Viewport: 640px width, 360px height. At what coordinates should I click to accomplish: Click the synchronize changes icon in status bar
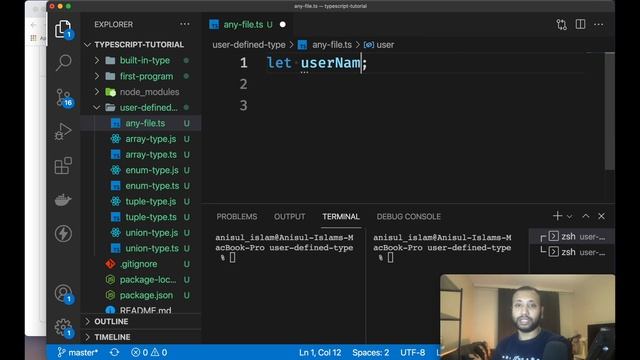(114, 352)
